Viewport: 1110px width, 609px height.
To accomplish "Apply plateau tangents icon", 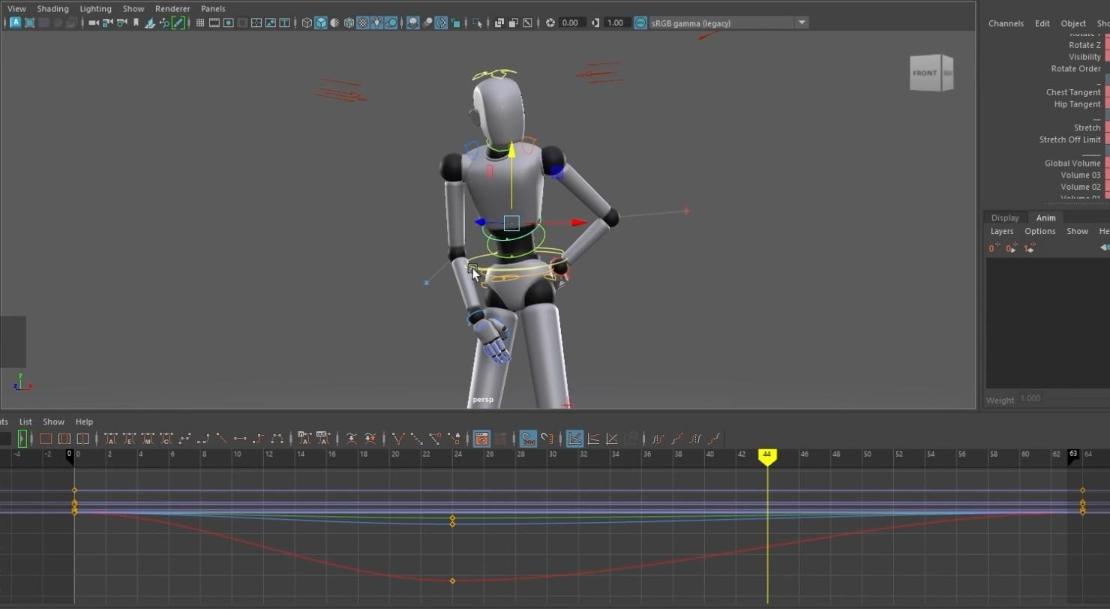I will (277, 439).
